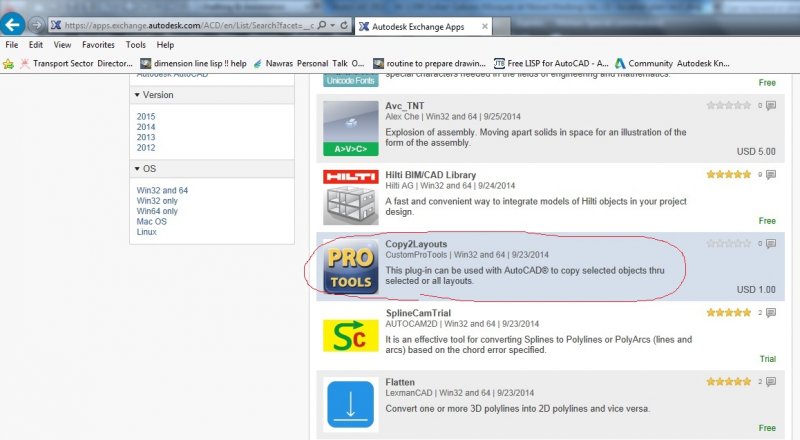The height and width of the screenshot is (440, 800).
Task: Open the address bar dropdown arrow
Action: click(x=333, y=25)
